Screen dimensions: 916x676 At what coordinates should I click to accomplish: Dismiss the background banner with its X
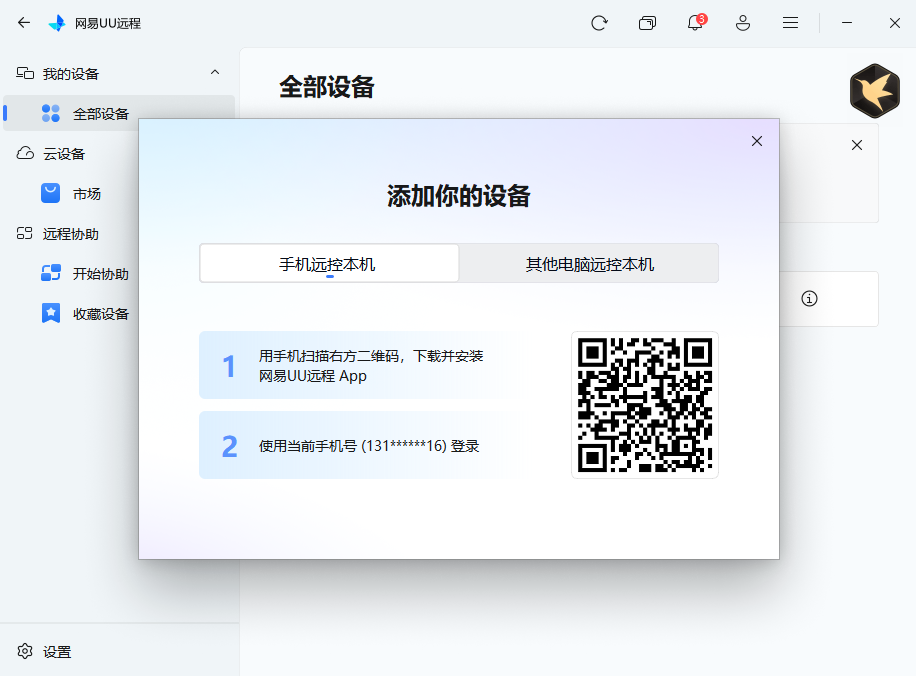pyautogui.click(x=856, y=145)
